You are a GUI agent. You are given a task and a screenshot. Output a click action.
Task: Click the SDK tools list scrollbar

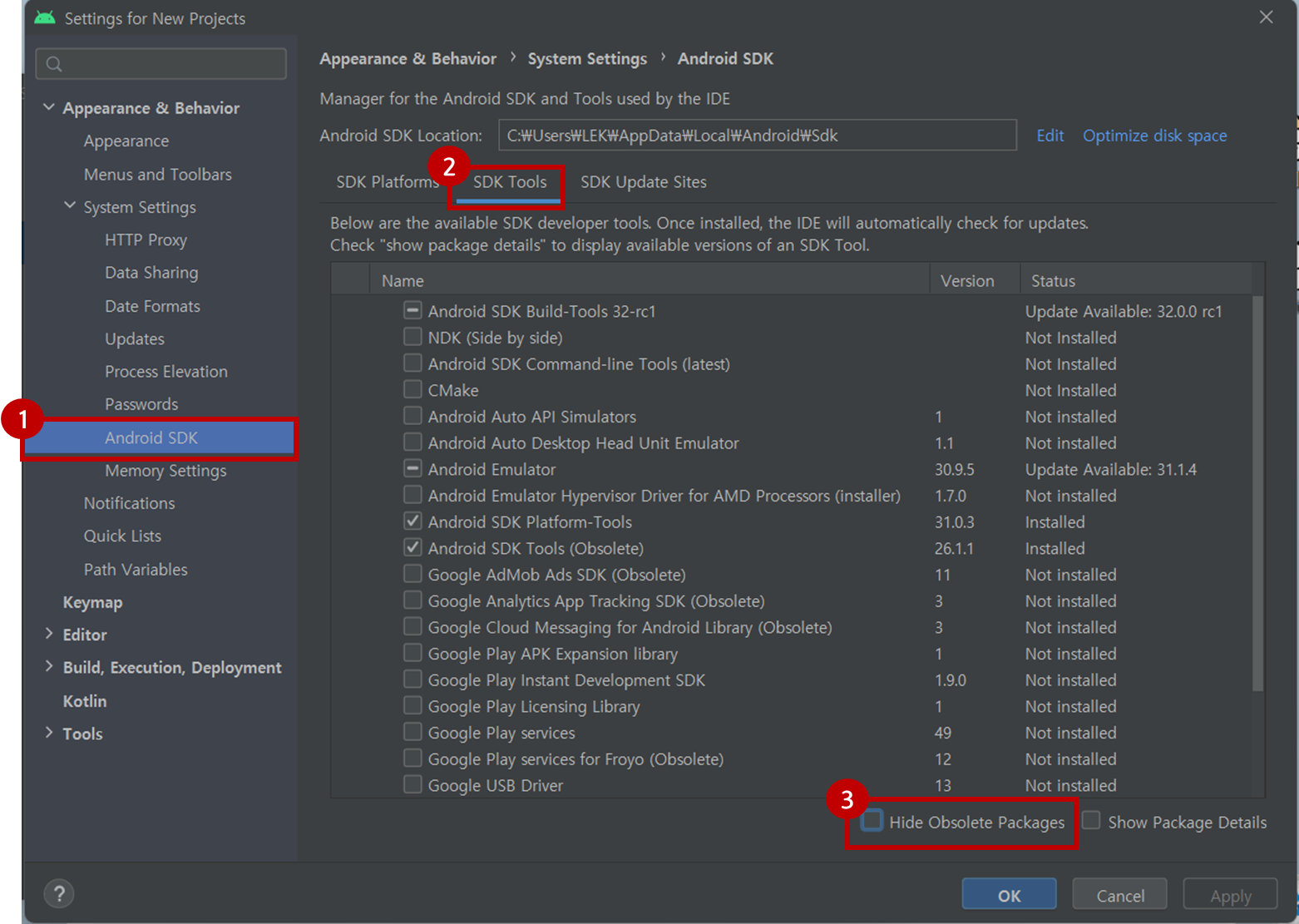pyautogui.click(x=1257, y=493)
